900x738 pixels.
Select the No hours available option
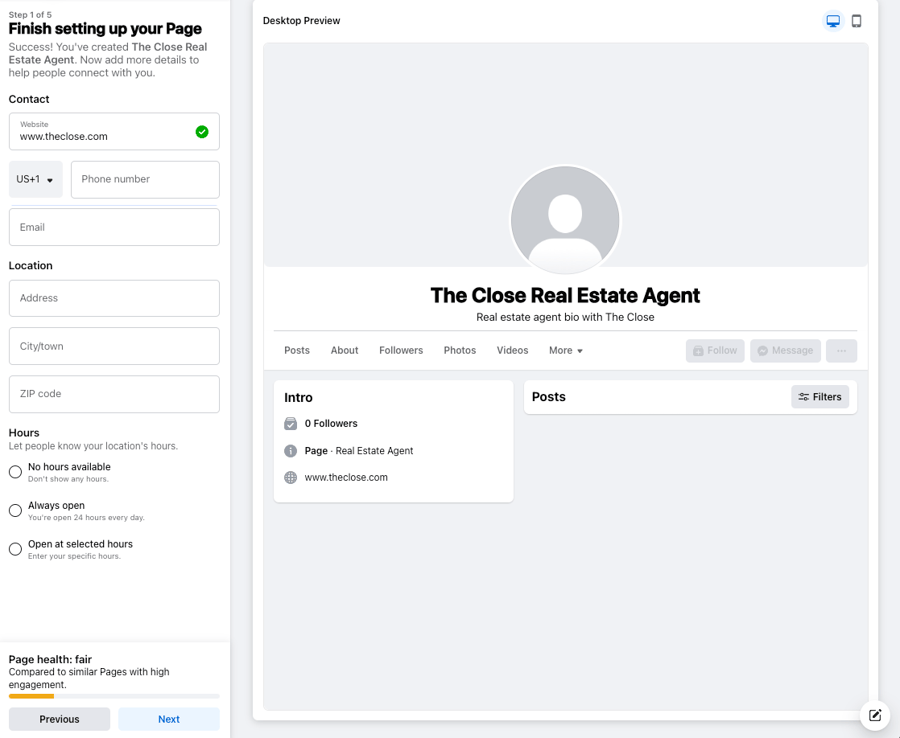pos(15,471)
